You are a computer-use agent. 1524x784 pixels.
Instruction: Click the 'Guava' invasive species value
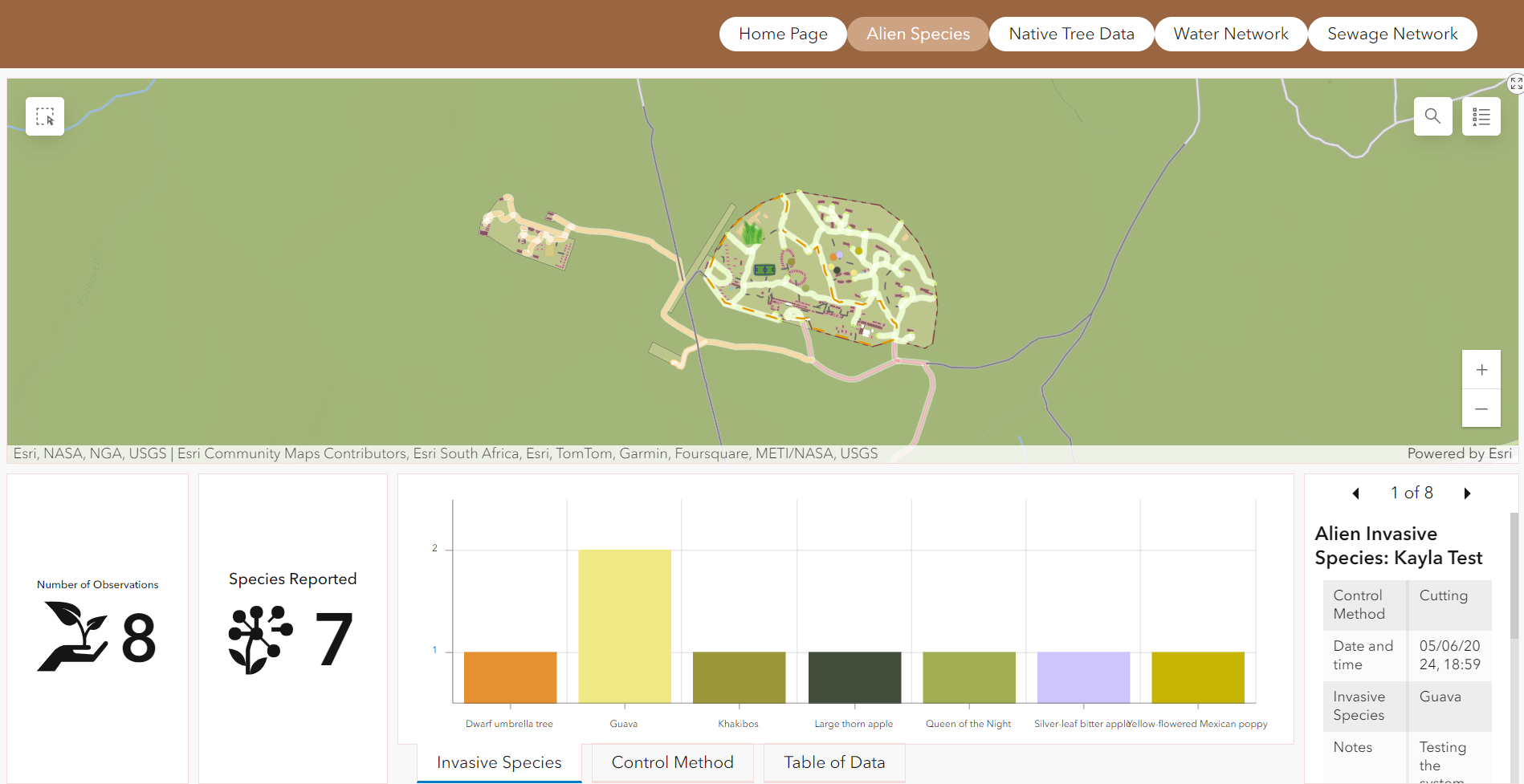coord(1440,697)
